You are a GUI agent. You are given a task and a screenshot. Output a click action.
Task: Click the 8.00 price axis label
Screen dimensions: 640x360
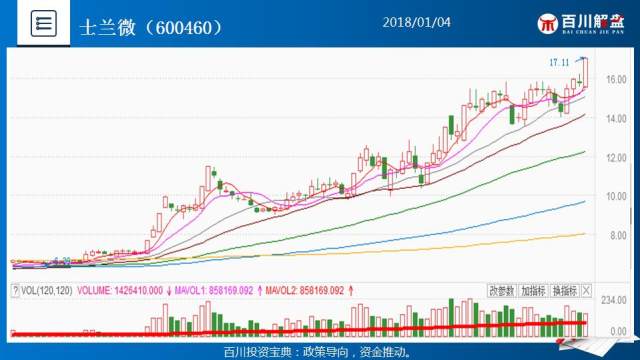(618, 236)
